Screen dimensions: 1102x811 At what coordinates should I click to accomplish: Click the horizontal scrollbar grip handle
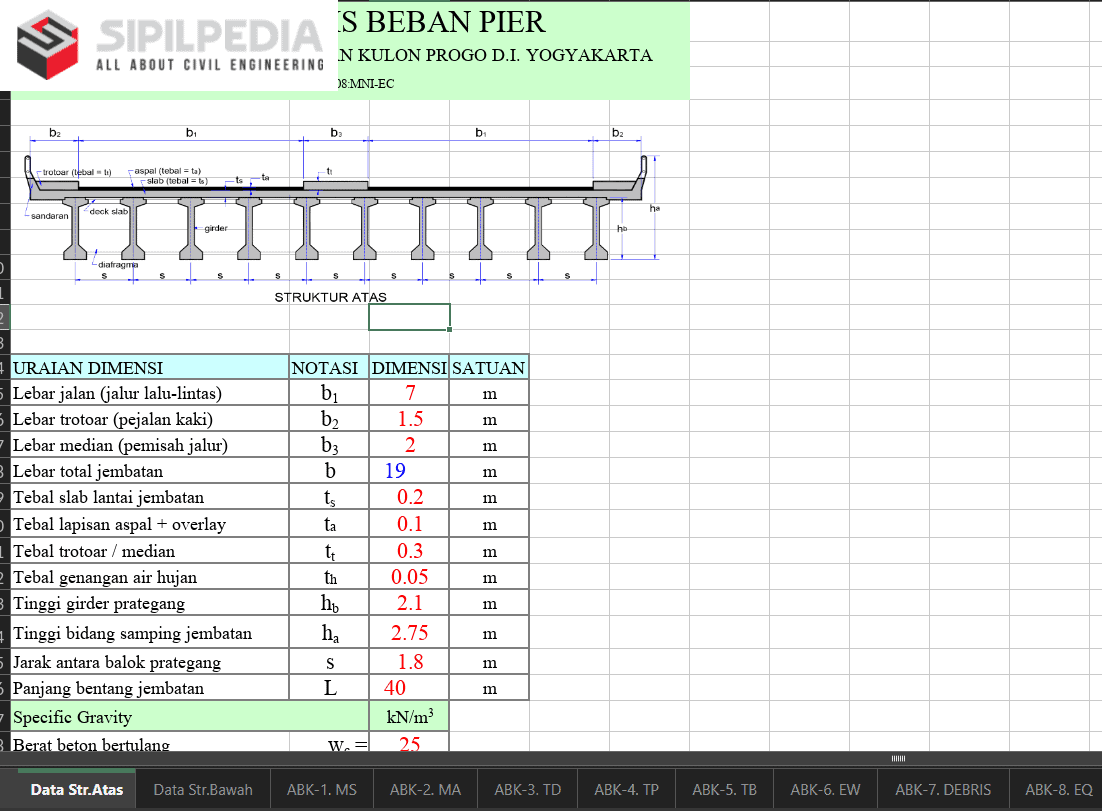point(897,758)
